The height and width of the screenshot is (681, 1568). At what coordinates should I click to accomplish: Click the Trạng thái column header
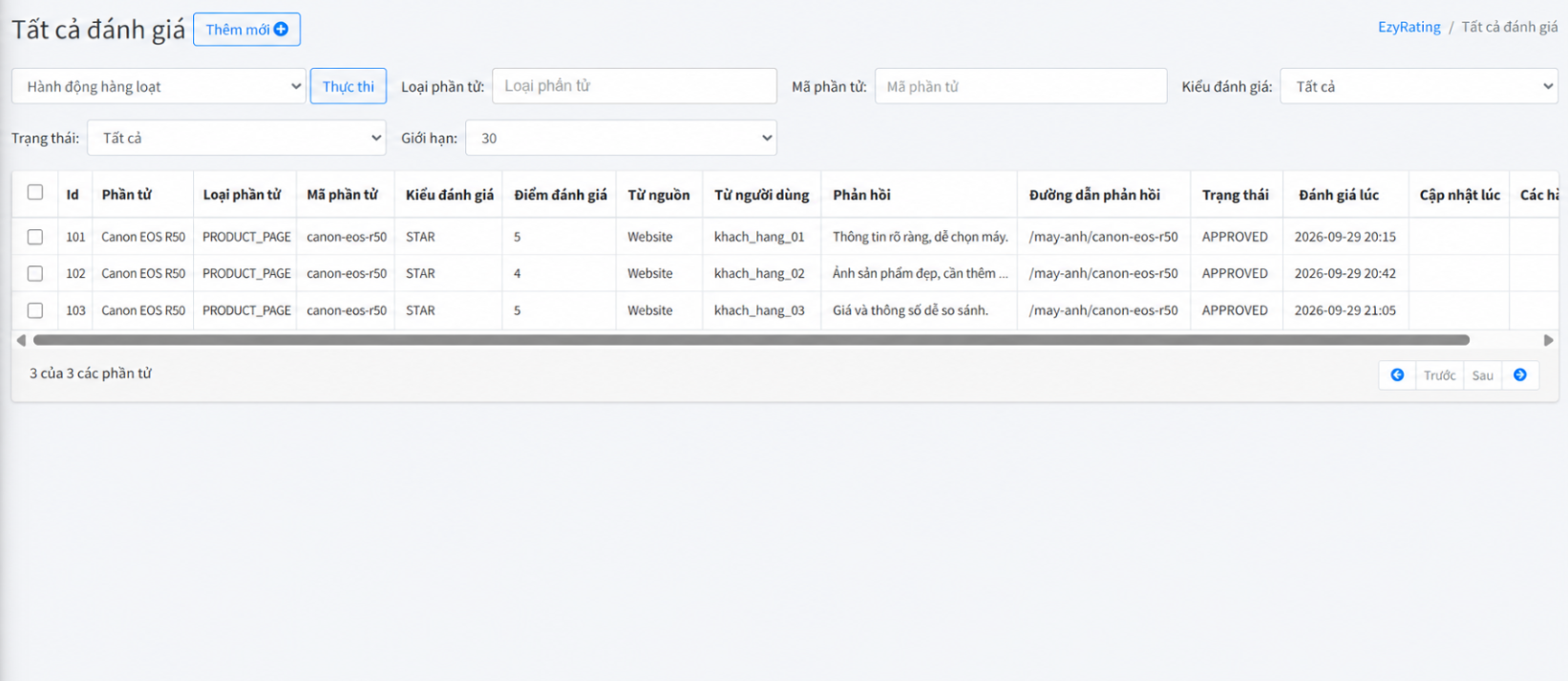click(x=1235, y=195)
